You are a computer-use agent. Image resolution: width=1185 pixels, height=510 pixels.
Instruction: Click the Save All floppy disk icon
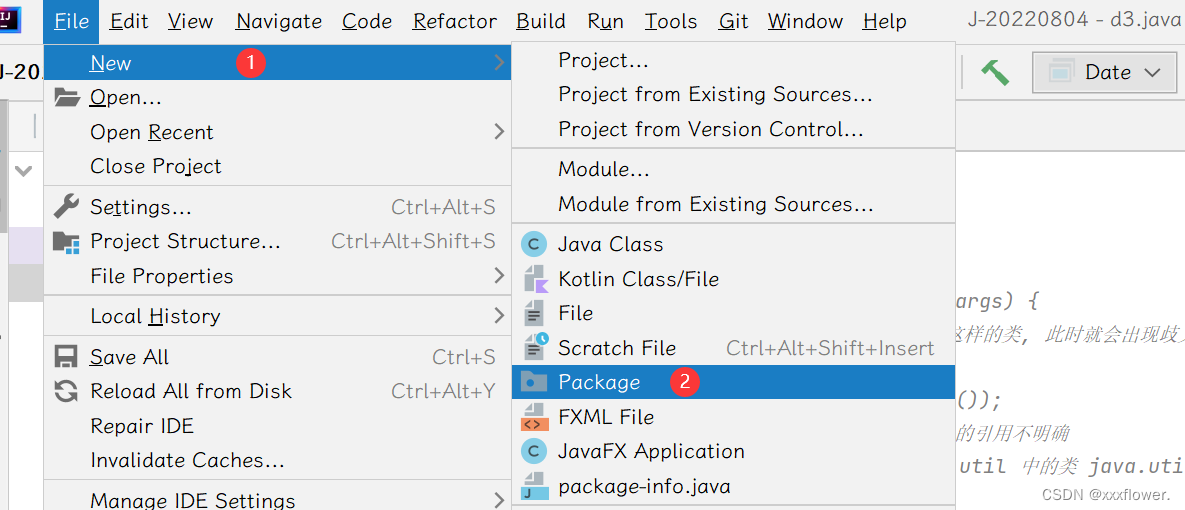point(66,357)
